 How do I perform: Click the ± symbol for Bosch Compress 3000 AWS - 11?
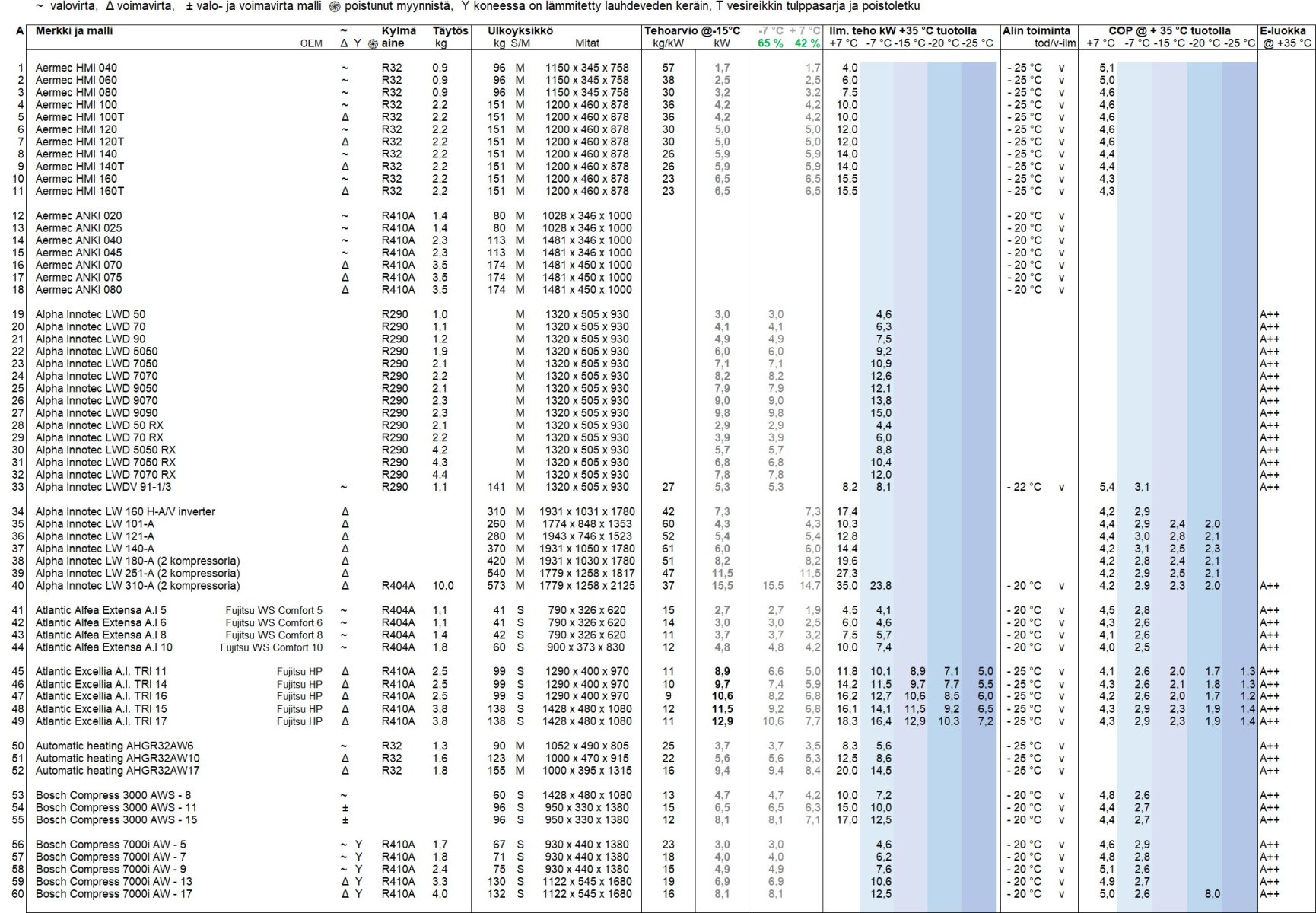345,807
